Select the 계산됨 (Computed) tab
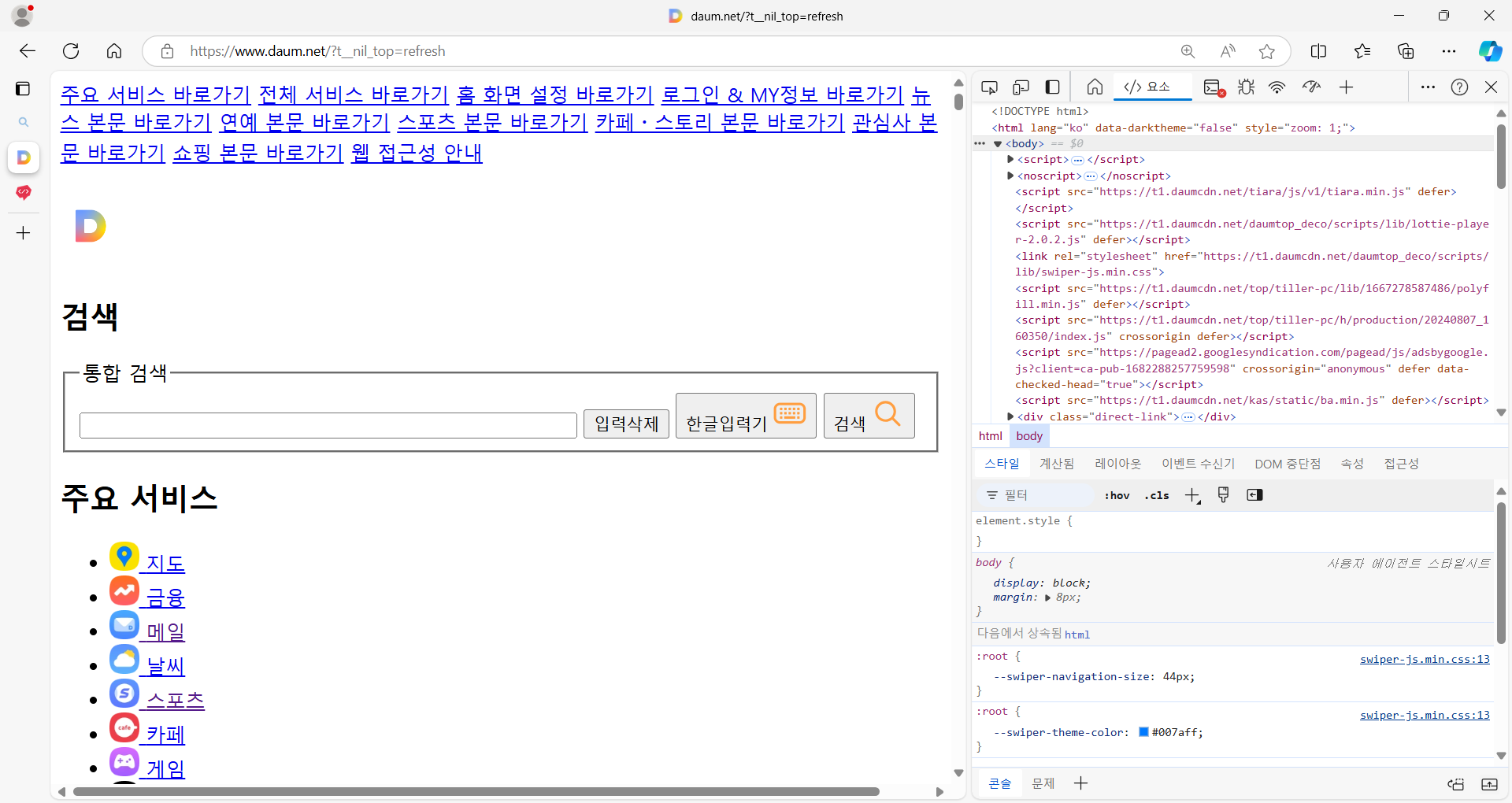 (x=1056, y=464)
